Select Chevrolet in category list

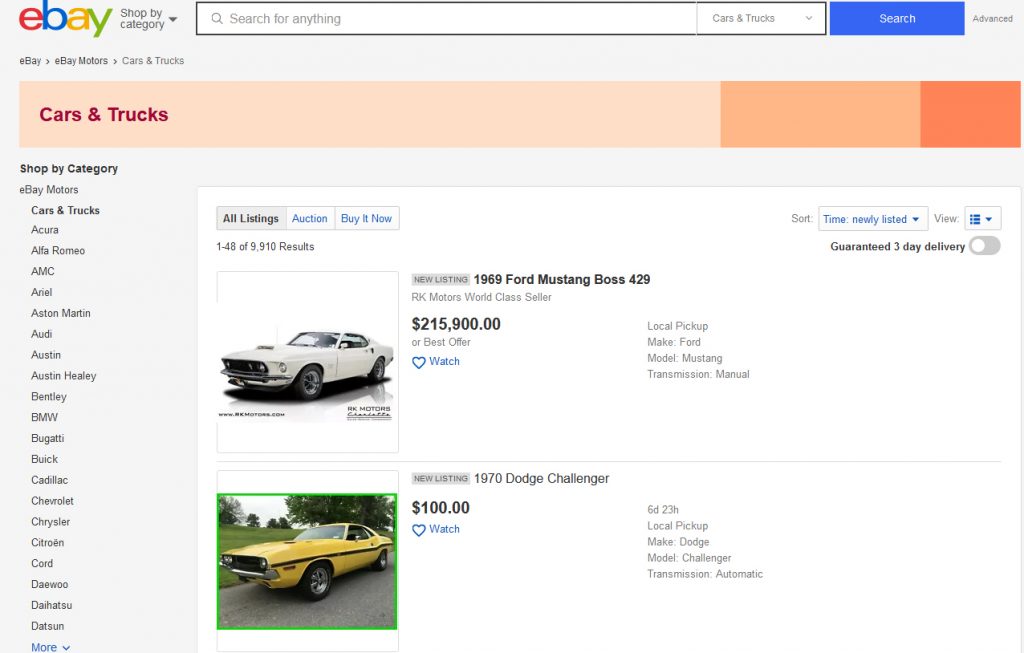pyautogui.click(x=52, y=501)
